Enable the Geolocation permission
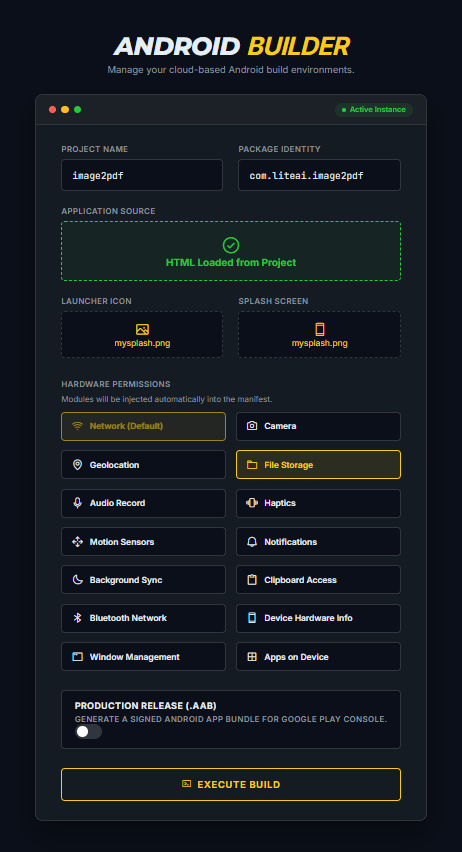This screenshot has height=852, width=462. pyautogui.click(x=143, y=465)
